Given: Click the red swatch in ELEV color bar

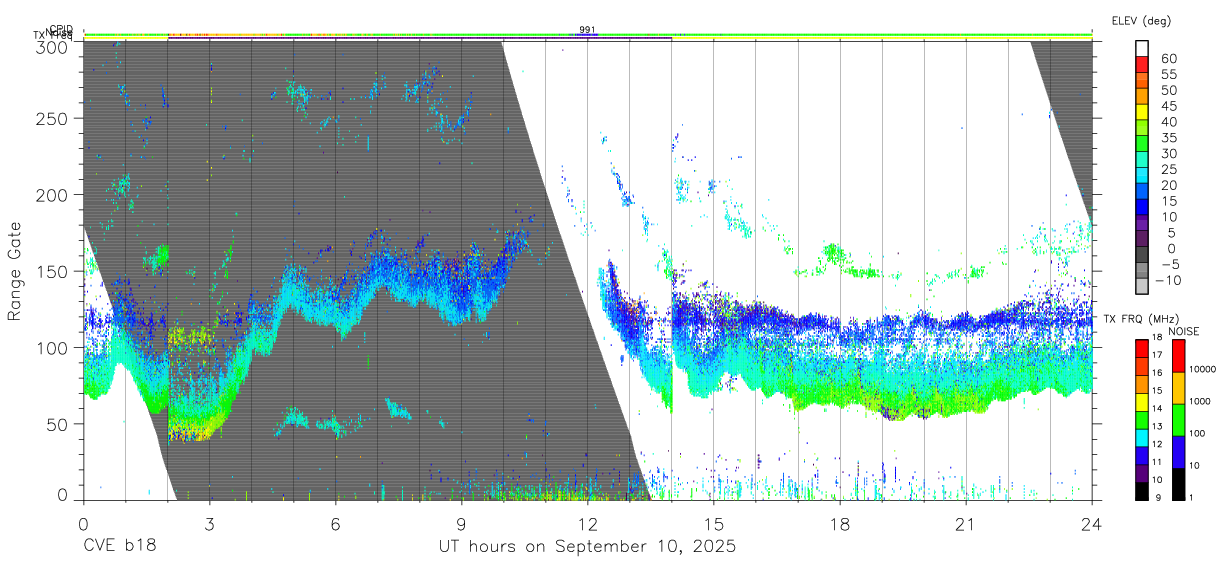Looking at the screenshot, I should tap(1142, 64).
